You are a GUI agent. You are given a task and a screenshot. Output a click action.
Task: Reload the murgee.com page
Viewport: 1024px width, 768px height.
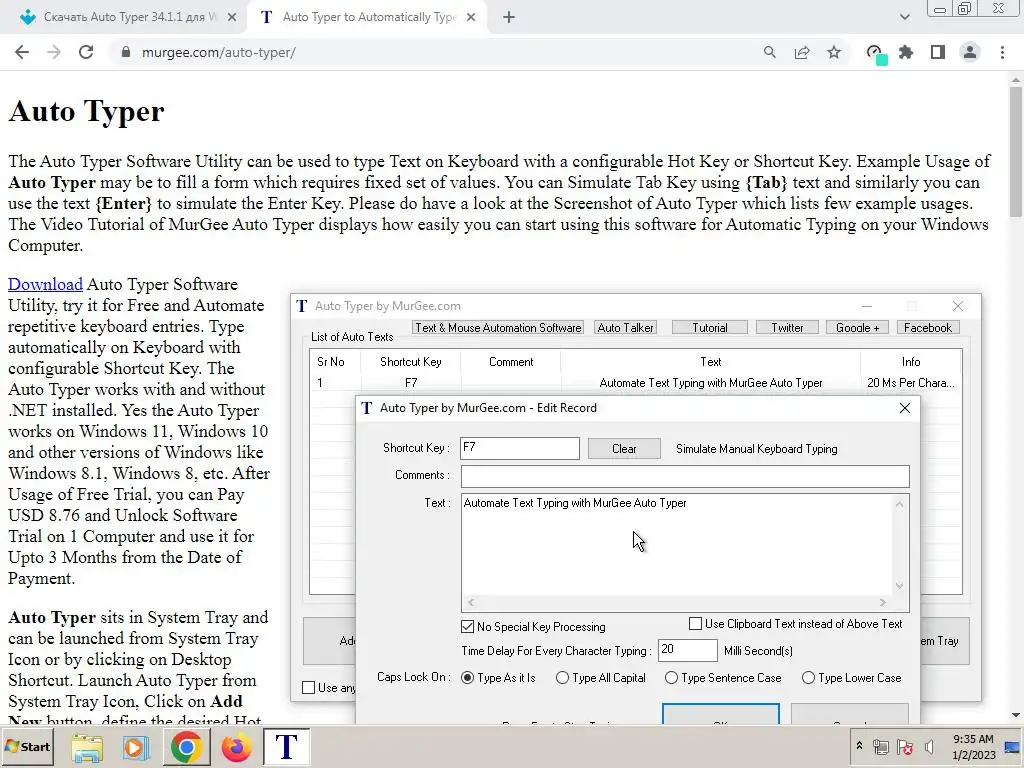click(x=86, y=52)
